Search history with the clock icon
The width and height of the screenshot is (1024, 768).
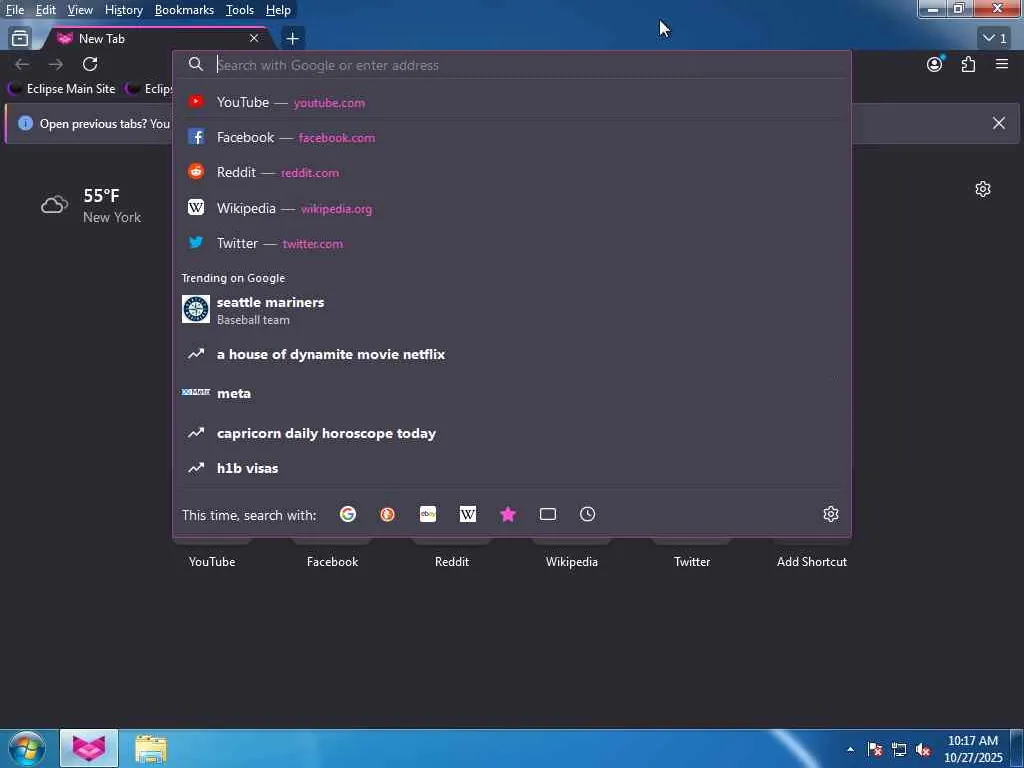pos(588,515)
